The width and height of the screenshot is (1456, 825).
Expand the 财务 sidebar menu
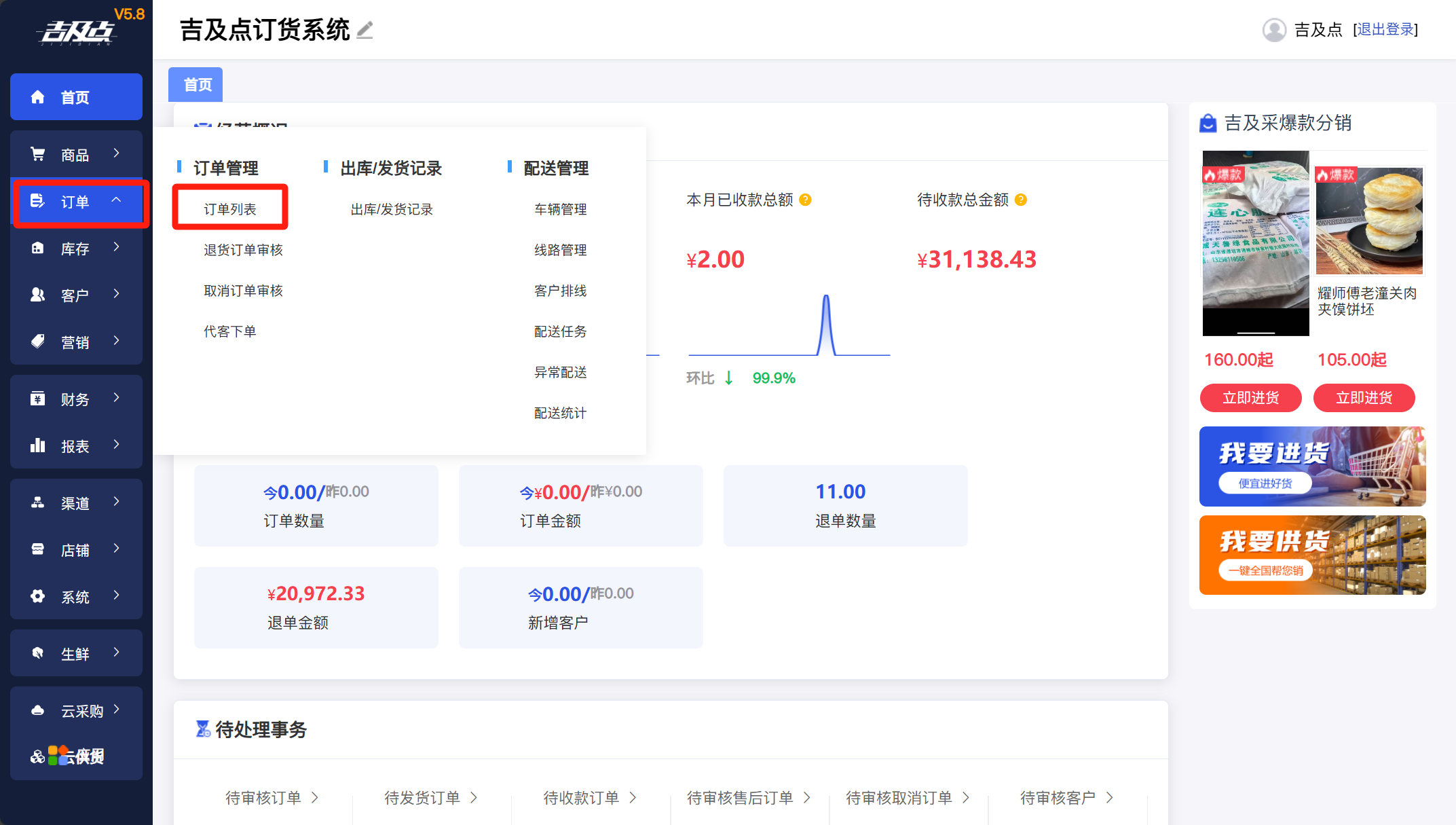(117, 398)
